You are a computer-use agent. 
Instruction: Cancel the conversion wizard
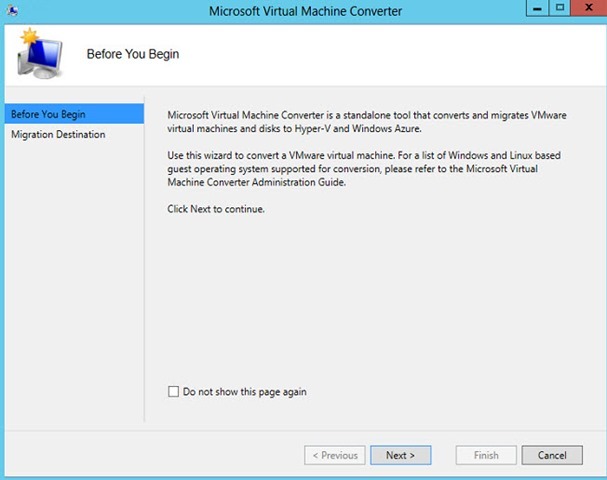click(552, 455)
